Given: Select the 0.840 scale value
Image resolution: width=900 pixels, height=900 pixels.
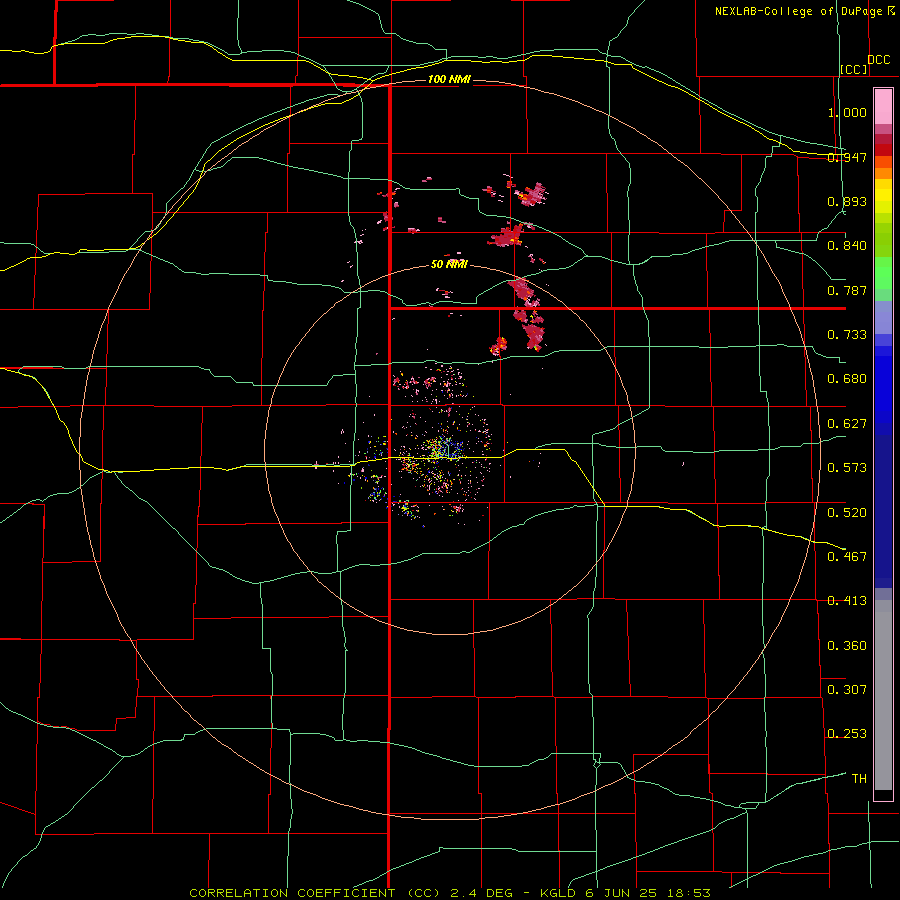Looking at the screenshot, I should pos(847,246).
